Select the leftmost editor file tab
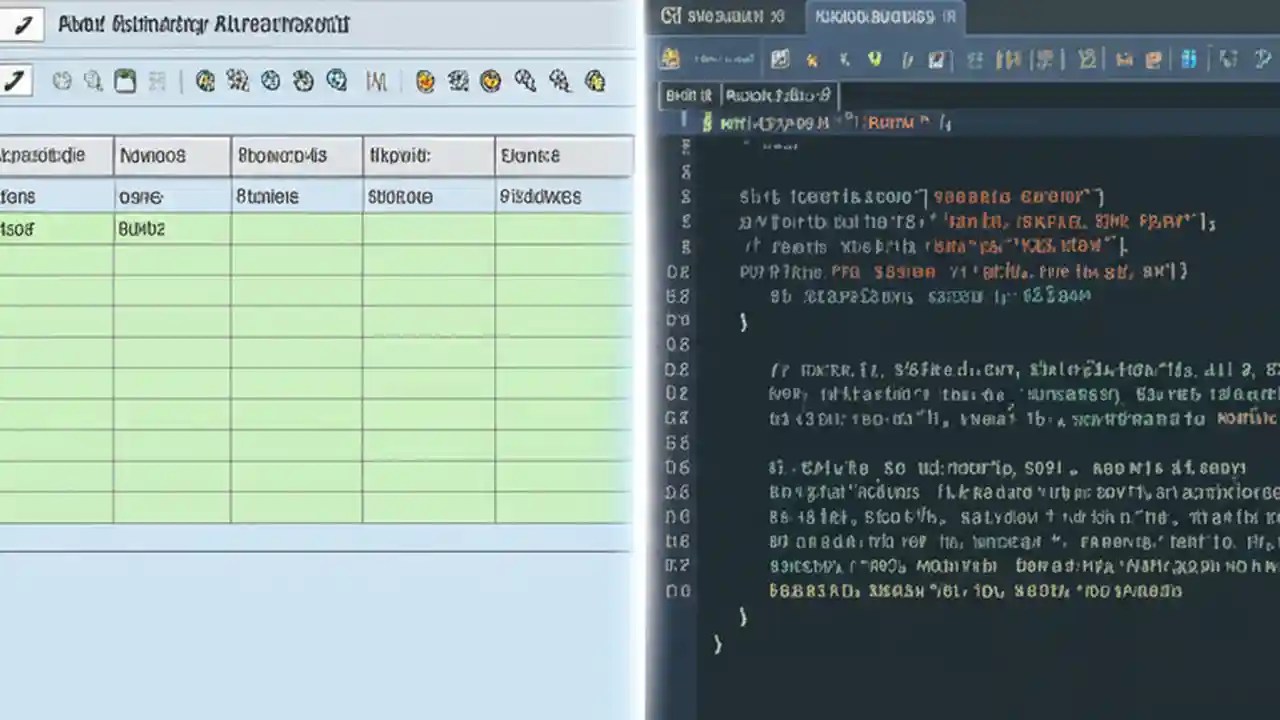This screenshot has width=1280, height=720. pyautogui.click(x=688, y=95)
